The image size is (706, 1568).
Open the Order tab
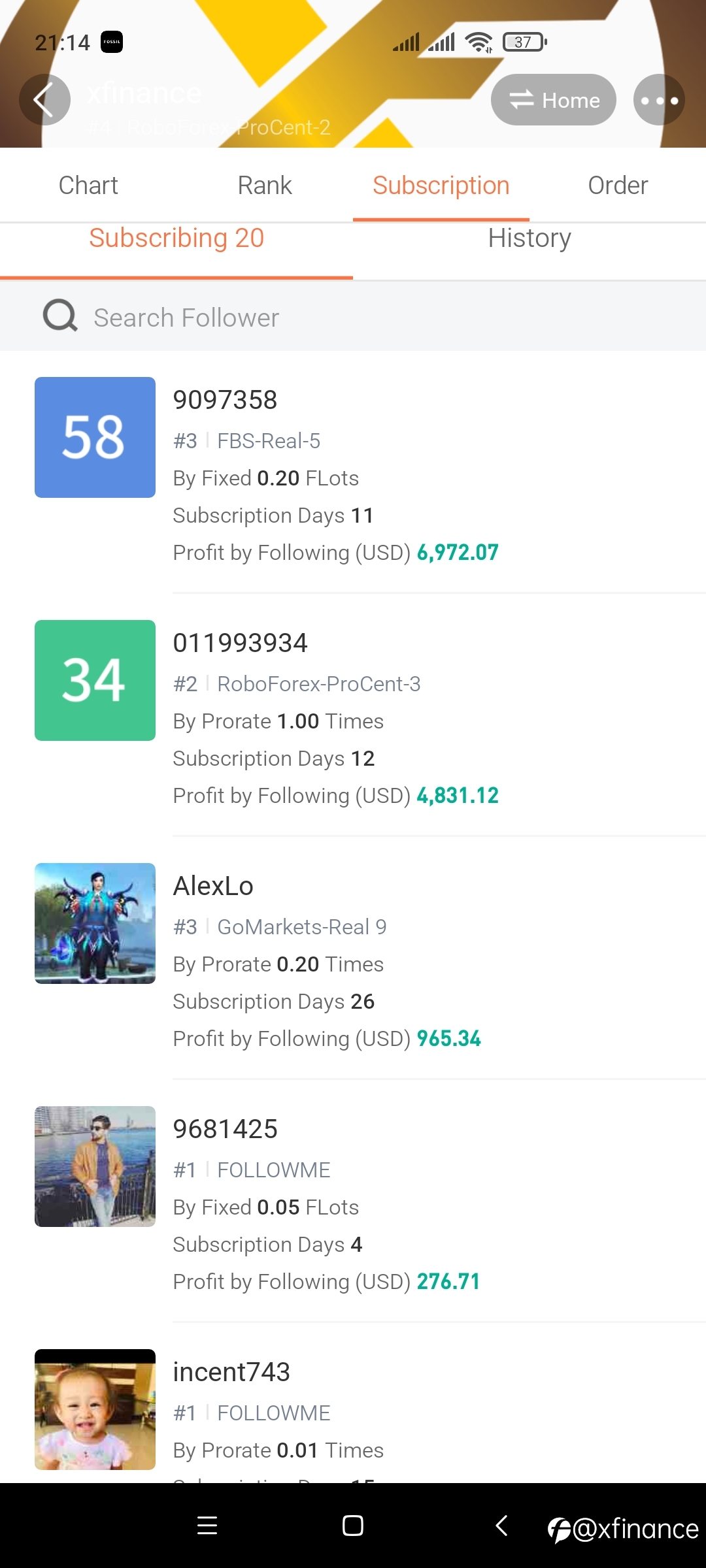[x=618, y=186]
